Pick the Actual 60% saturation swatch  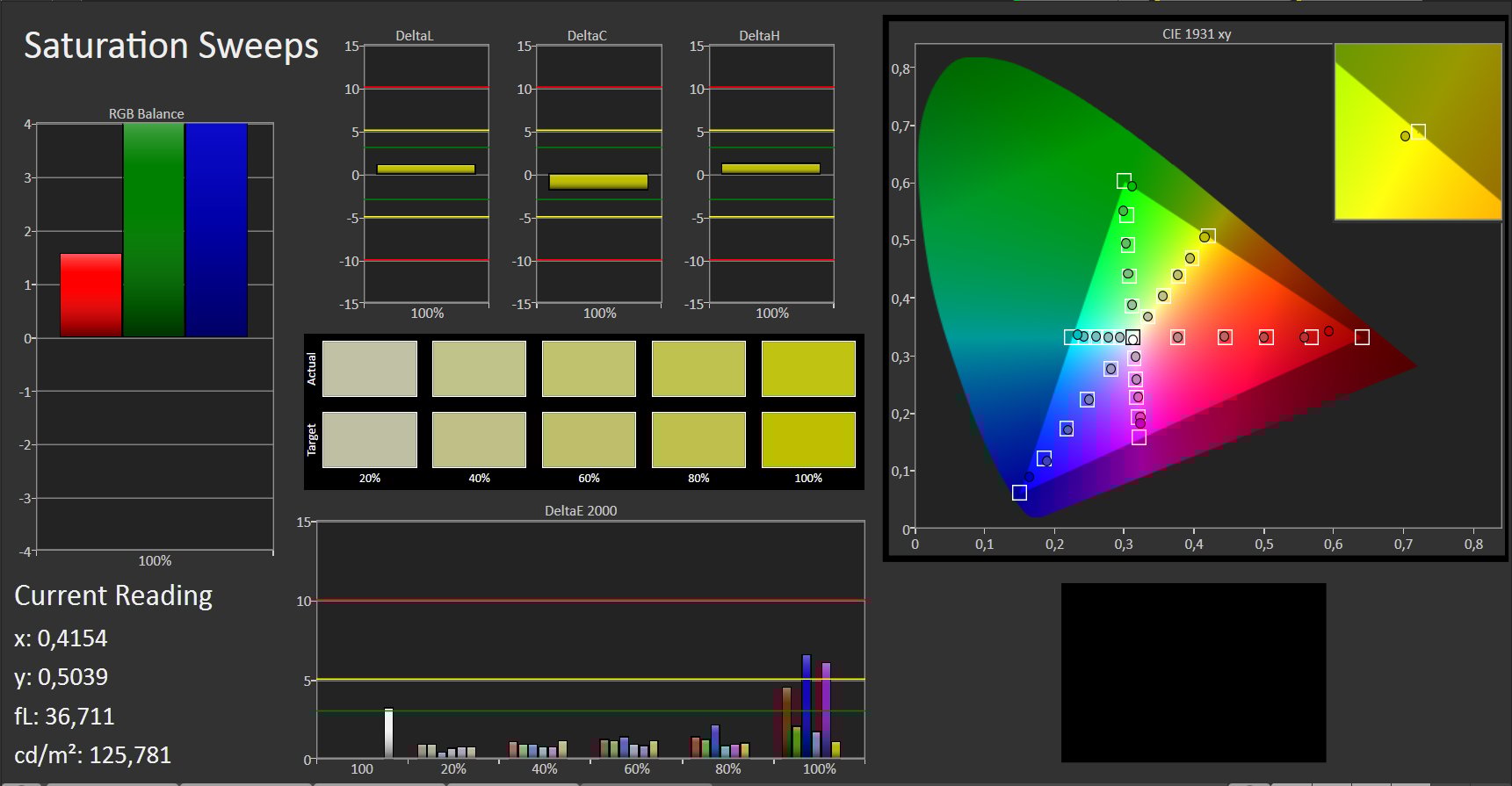(x=589, y=369)
